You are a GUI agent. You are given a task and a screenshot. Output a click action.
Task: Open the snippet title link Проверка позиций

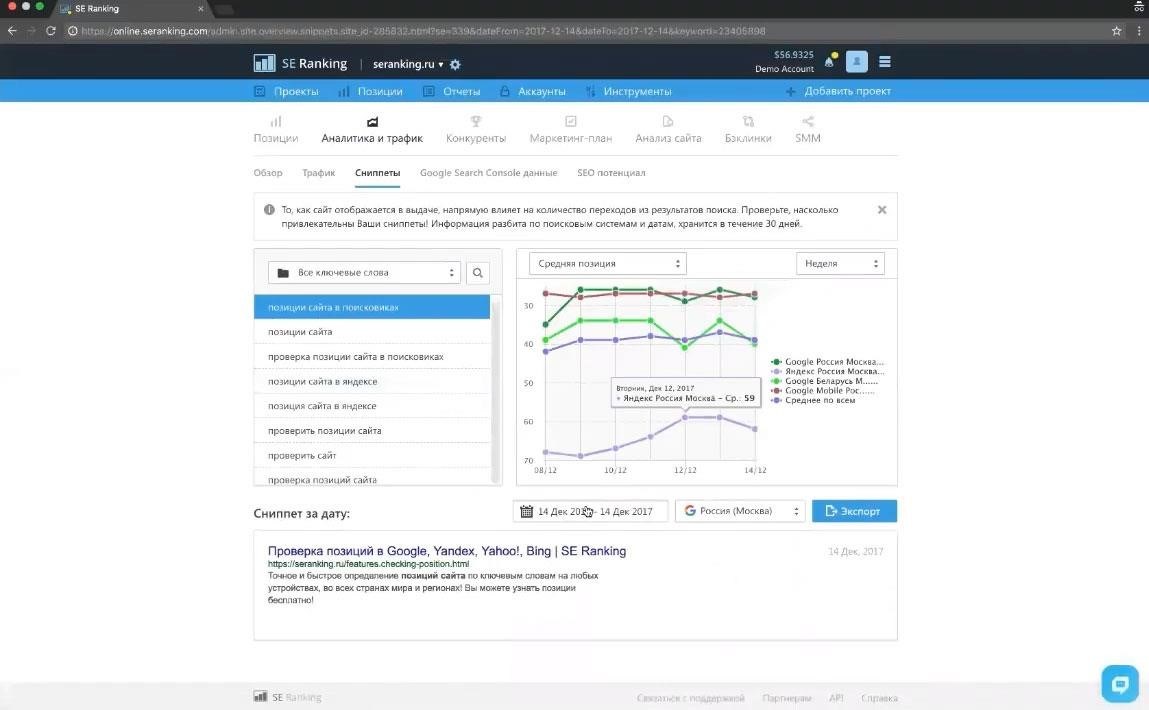(447, 551)
